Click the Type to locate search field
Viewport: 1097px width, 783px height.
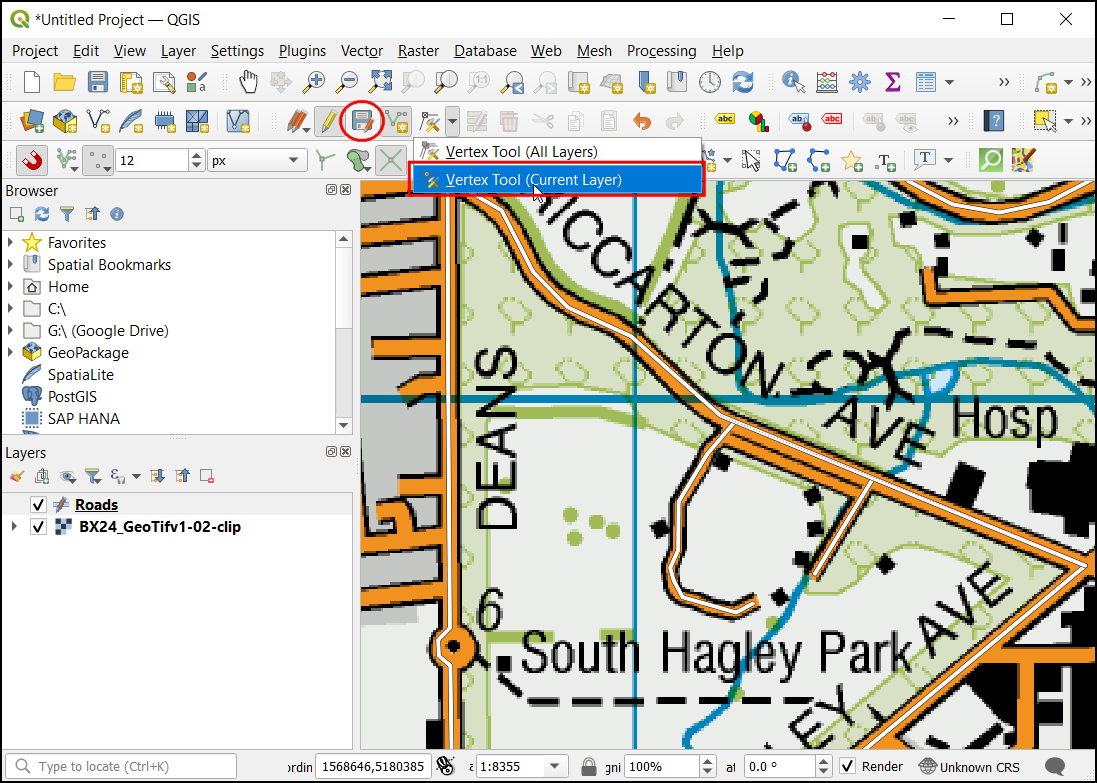tap(125, 767)
